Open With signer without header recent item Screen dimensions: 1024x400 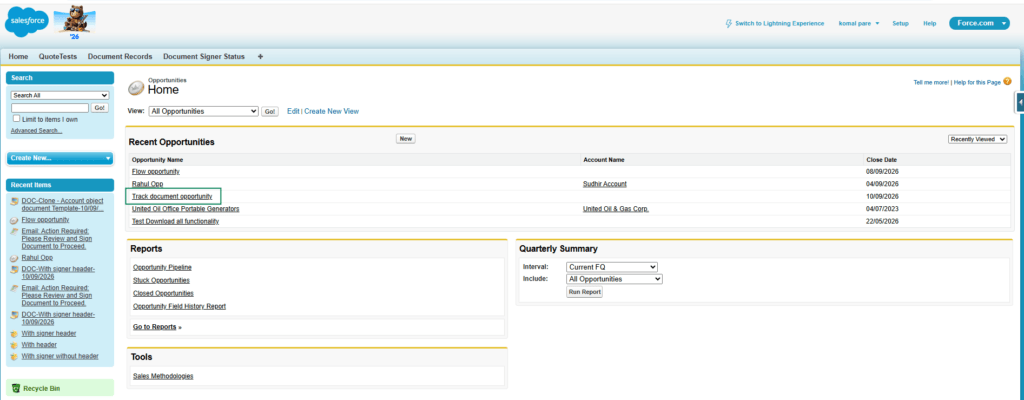click(x=60, y=356)
